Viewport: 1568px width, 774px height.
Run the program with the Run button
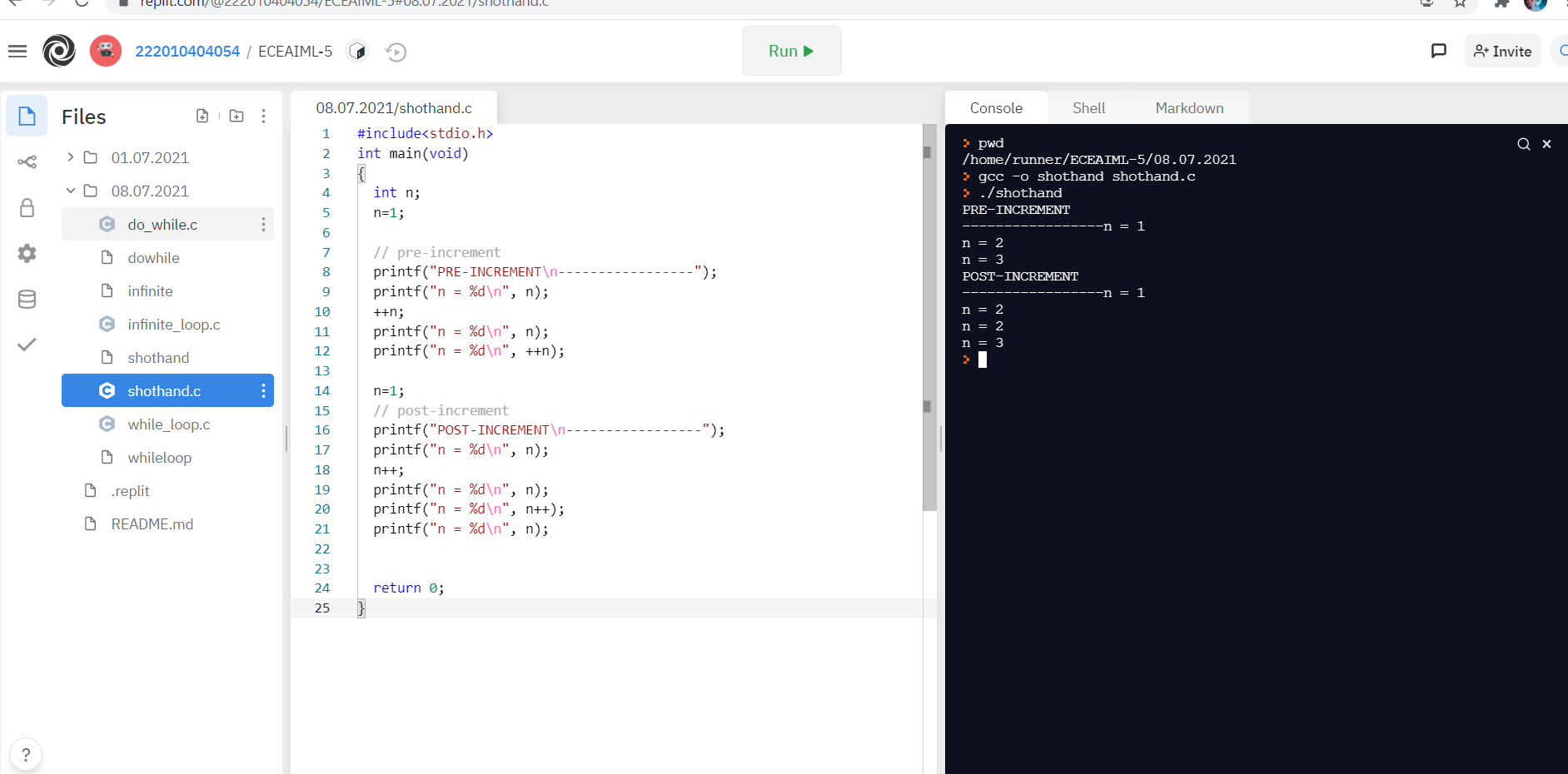click(791, 51)
